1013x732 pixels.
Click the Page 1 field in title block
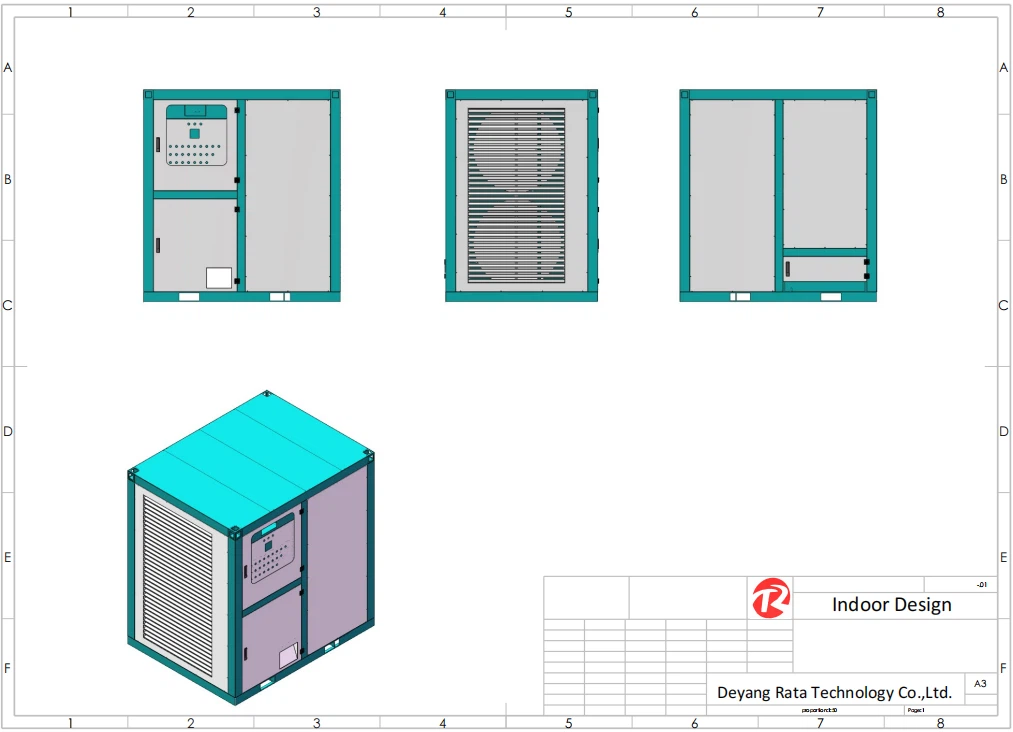click(917, 708)
